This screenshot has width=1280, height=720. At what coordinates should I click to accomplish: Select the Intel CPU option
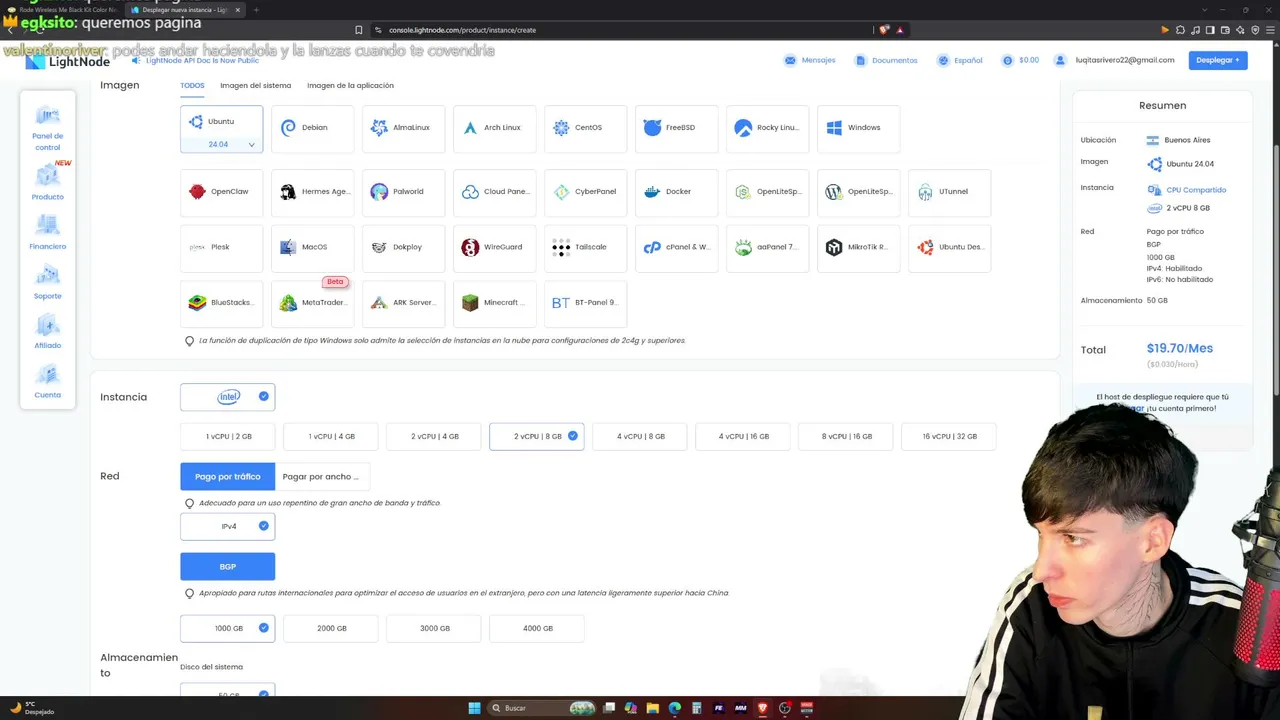pyautogui.click(x=228, y=397)
